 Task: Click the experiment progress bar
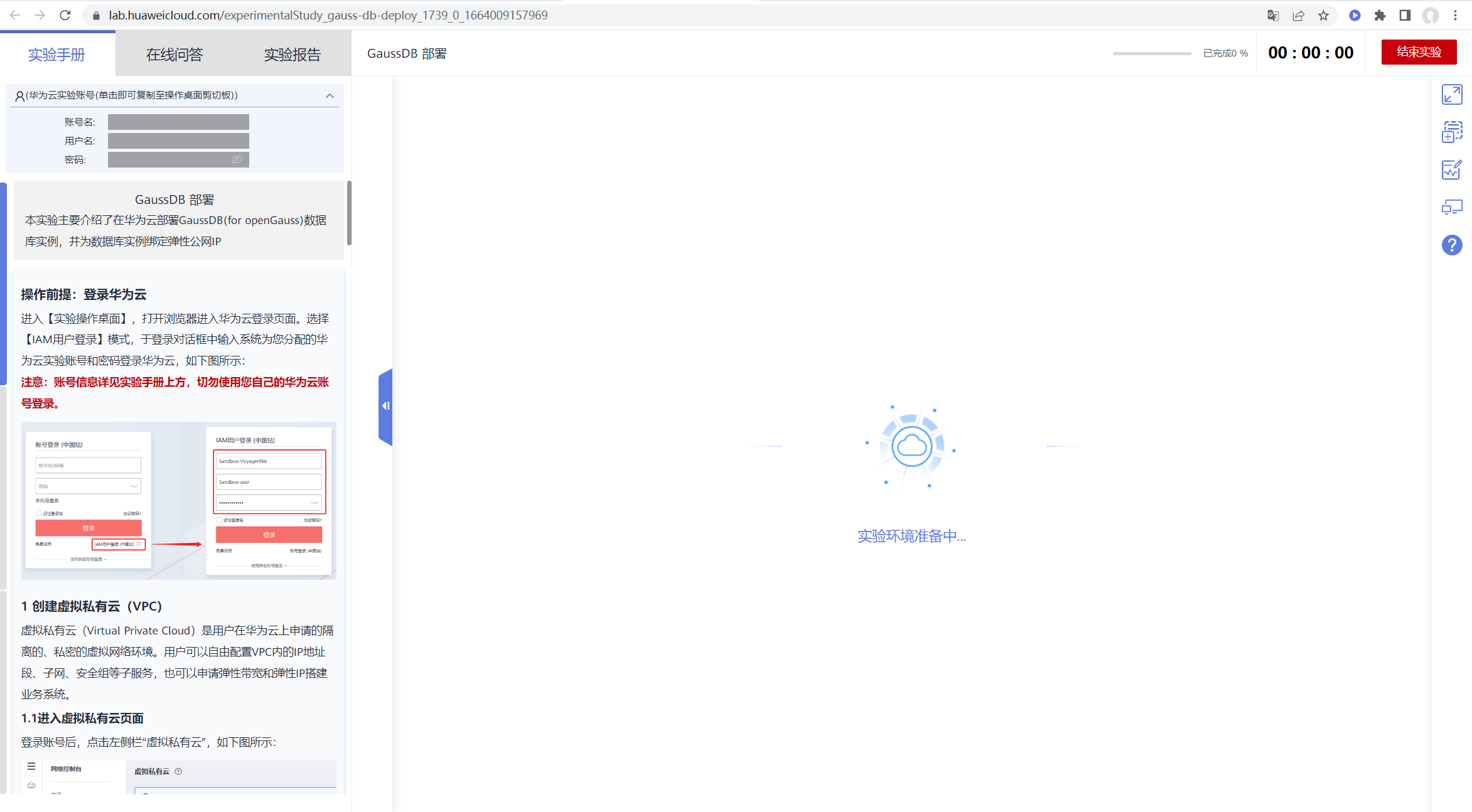1151,53
